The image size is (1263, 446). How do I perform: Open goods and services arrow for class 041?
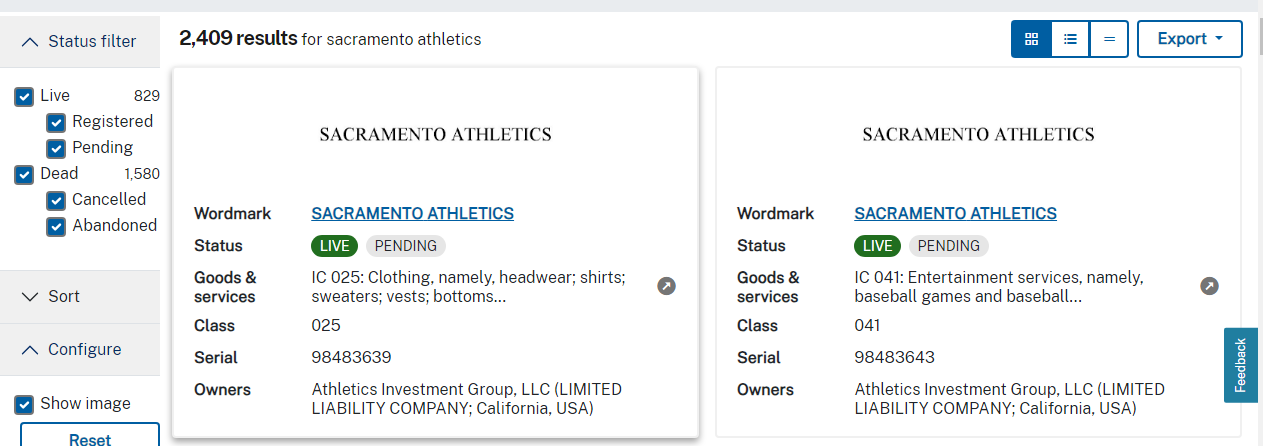point(1209,286)
